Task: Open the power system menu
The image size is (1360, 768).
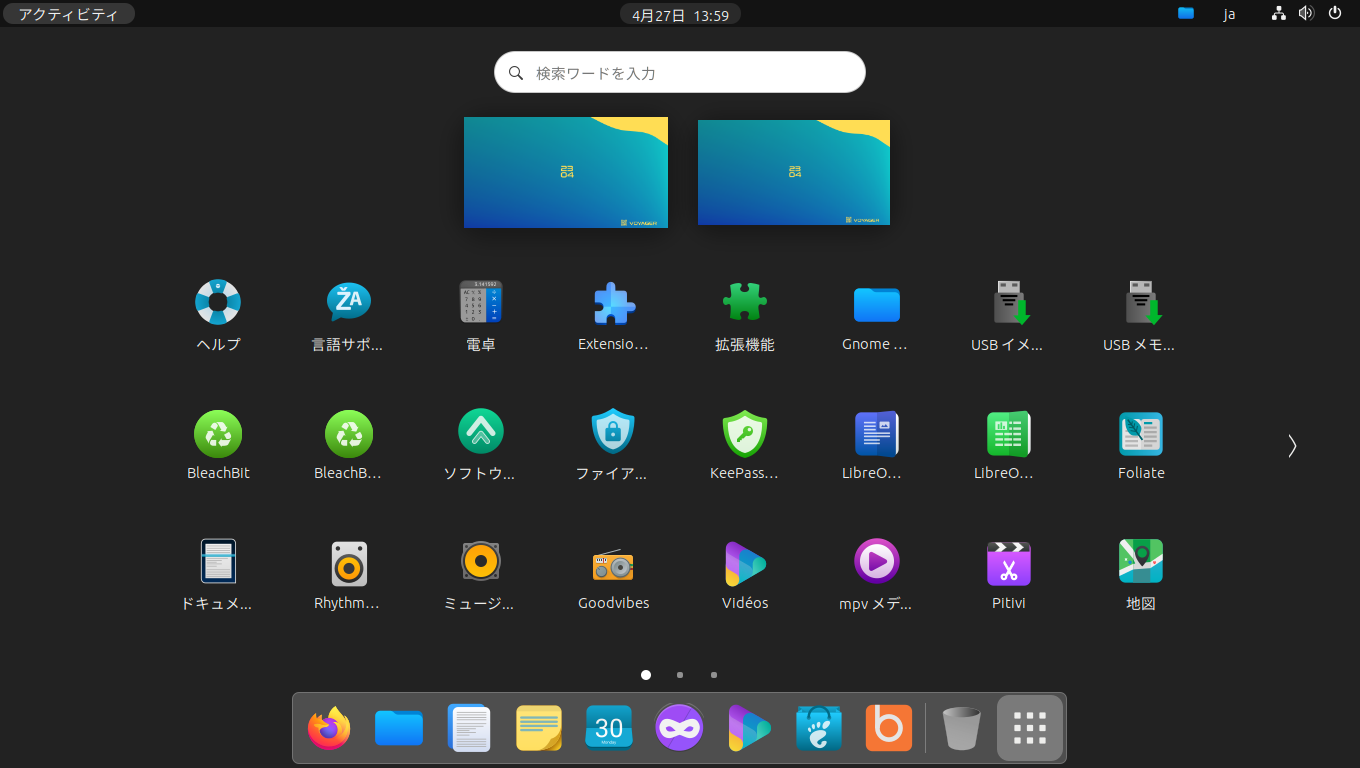Action: point(1334,14)
